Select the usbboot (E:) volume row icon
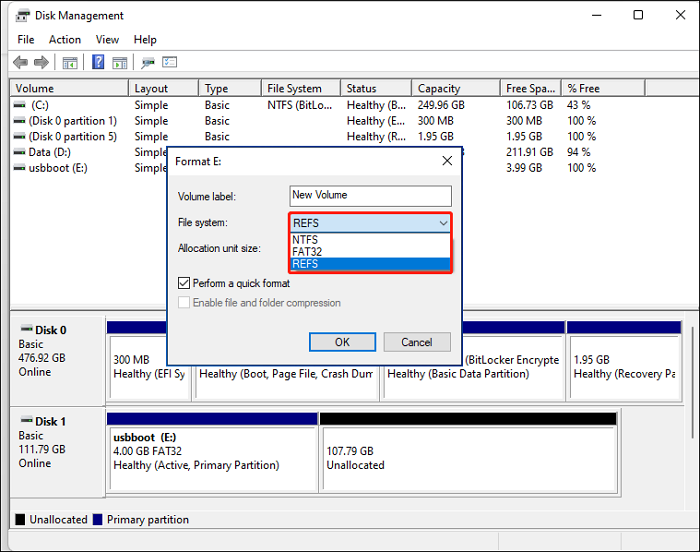 (20, 168)
